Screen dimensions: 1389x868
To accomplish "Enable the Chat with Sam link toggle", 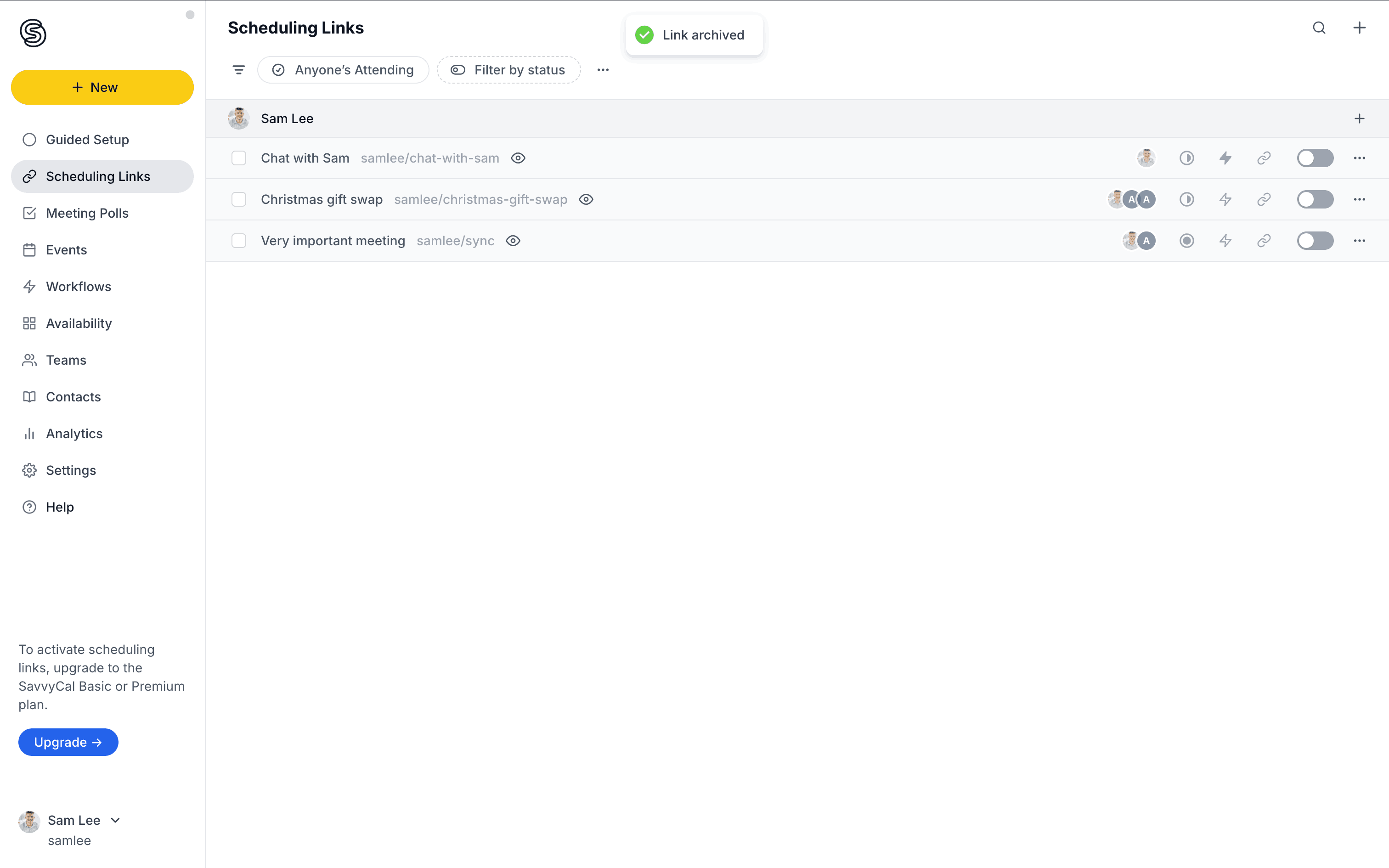I will pyautogui.click(x=1315, y=158).
